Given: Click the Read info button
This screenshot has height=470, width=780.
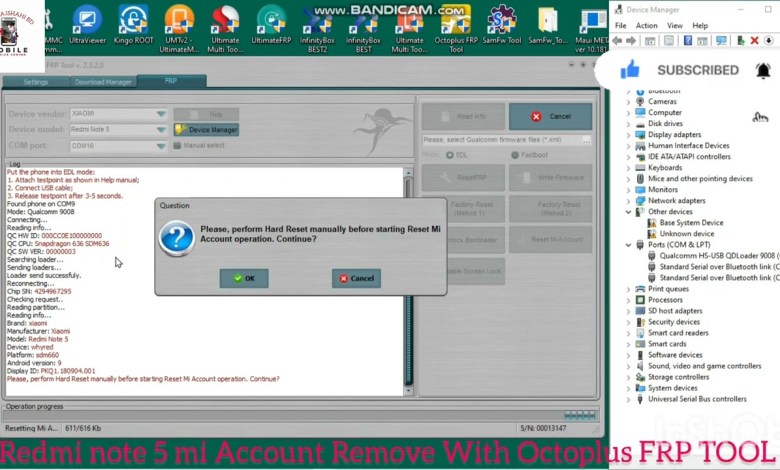Looking at the screenshot, I should click(x=463, y=116).
